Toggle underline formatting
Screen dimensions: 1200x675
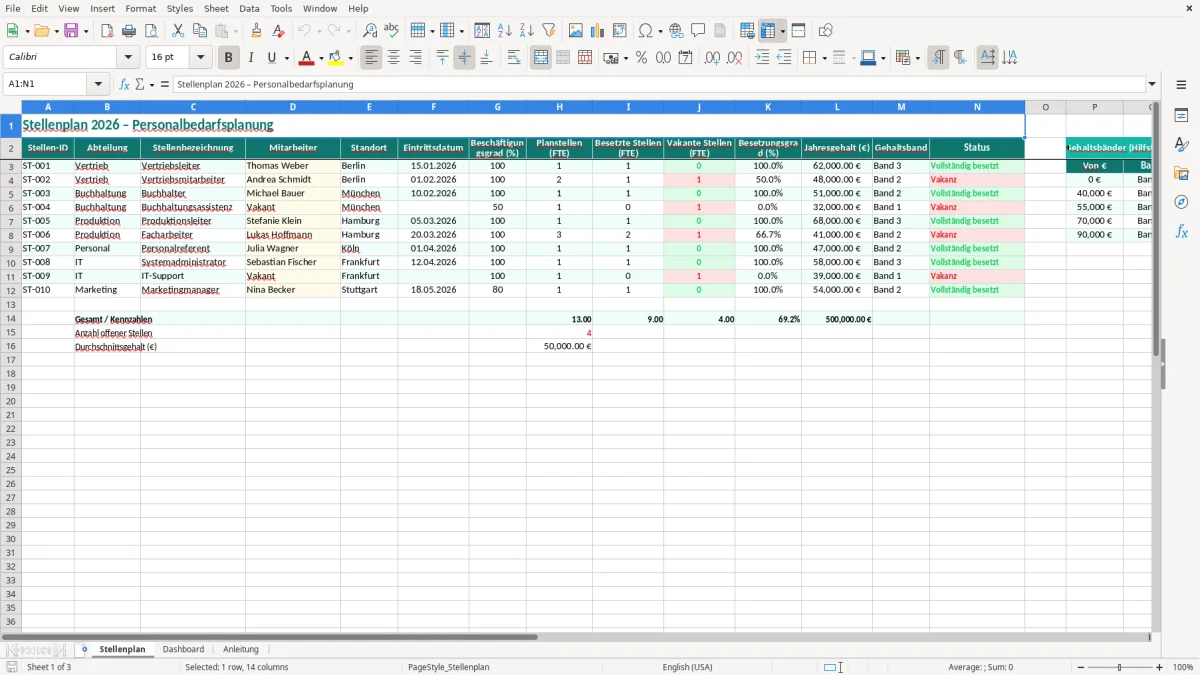[272, 58]
